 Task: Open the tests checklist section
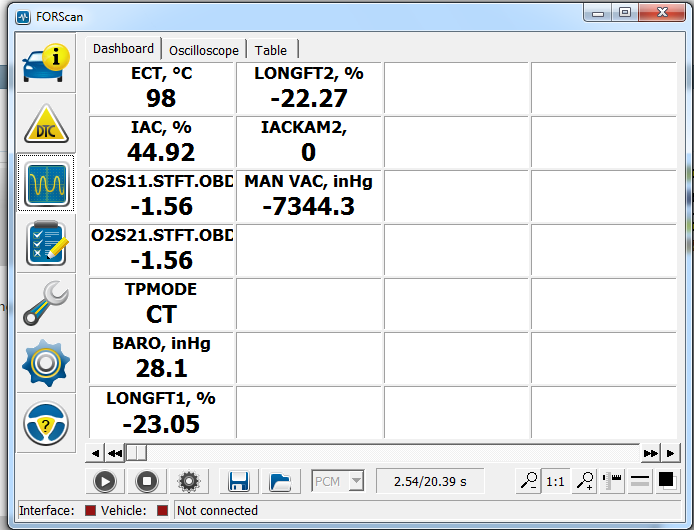coord(46,244)
